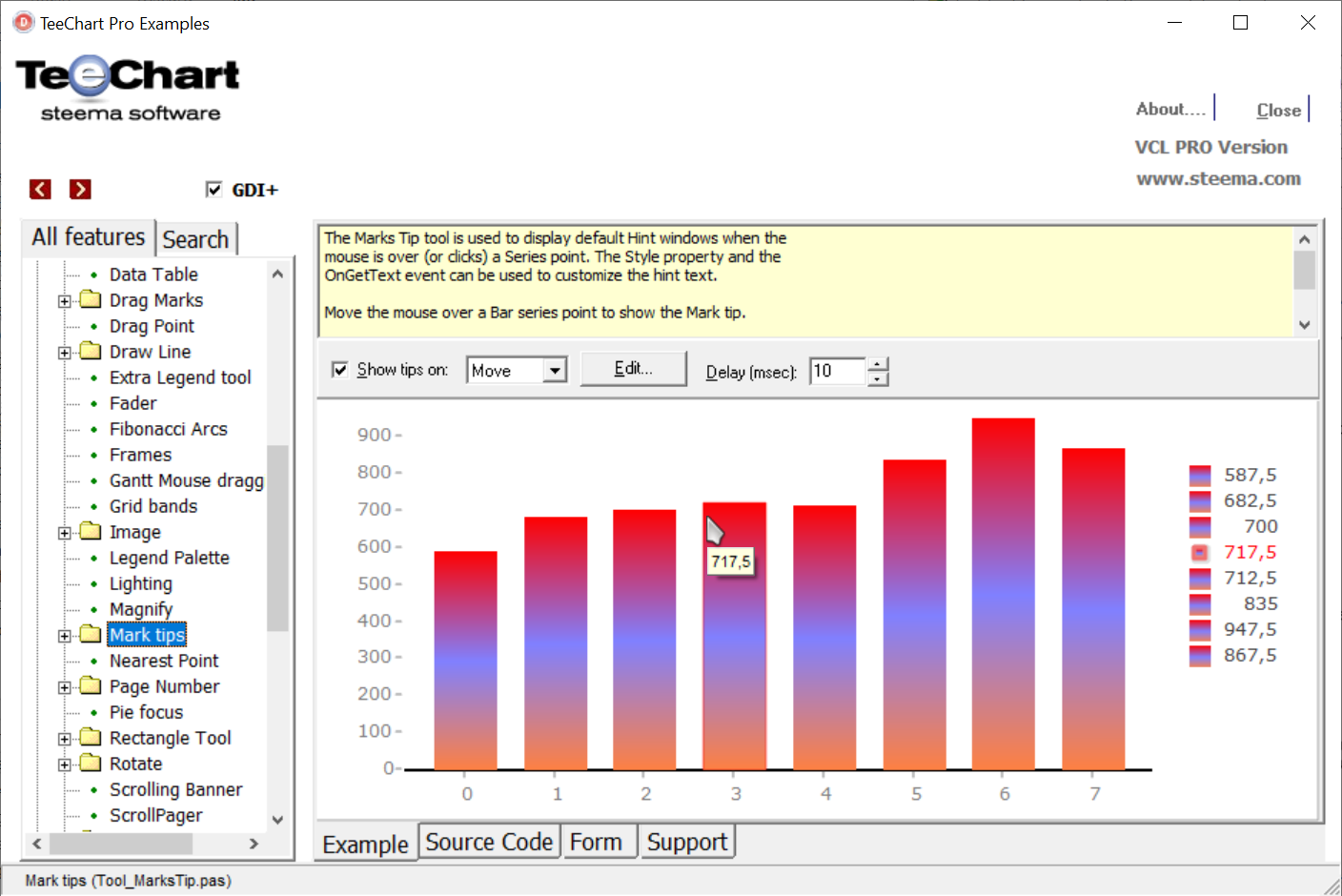Switch to the All features tab
1342x896 pixels.
point(89,236)
